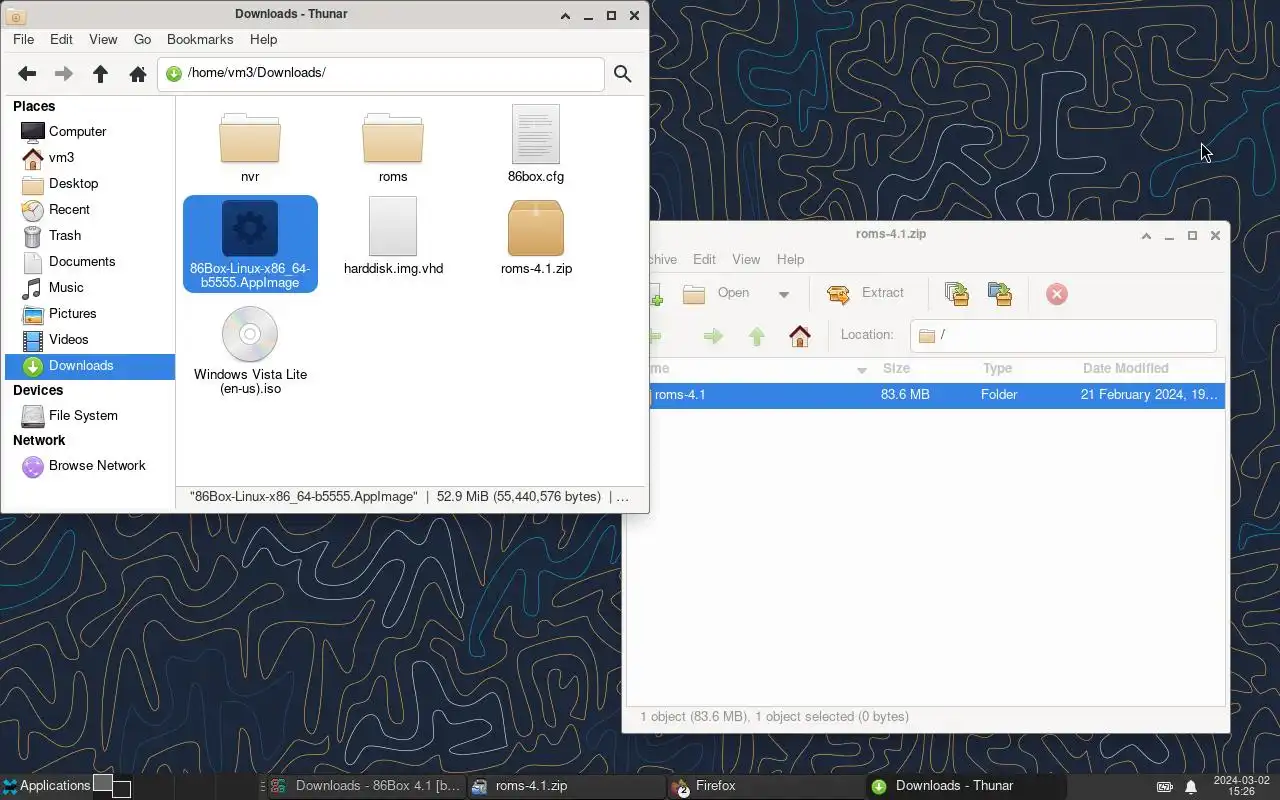Go back in Thunar navigation
Image resolution: width=1280 pixels, height=800 pixels.
(27, 74)
